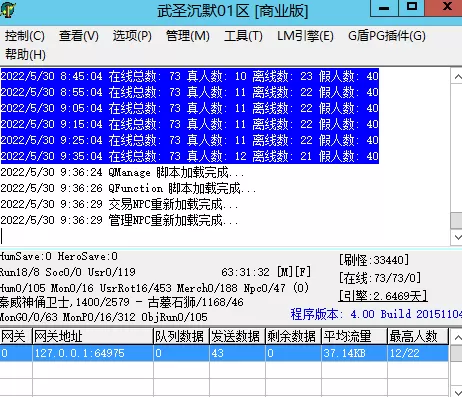Open the 查看(V) menu
Image resolution: width=462 pixels, height=397 pixels.
pos(79,36)
